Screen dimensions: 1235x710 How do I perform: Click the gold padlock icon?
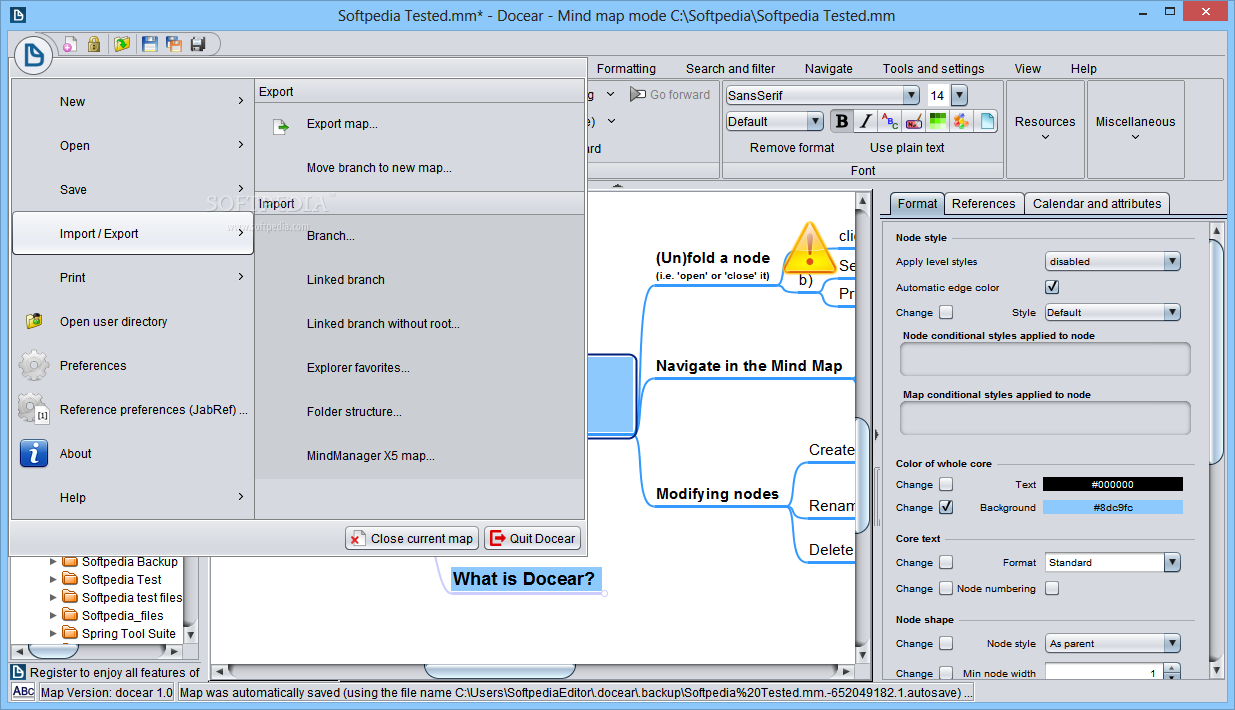click(94, 44)
